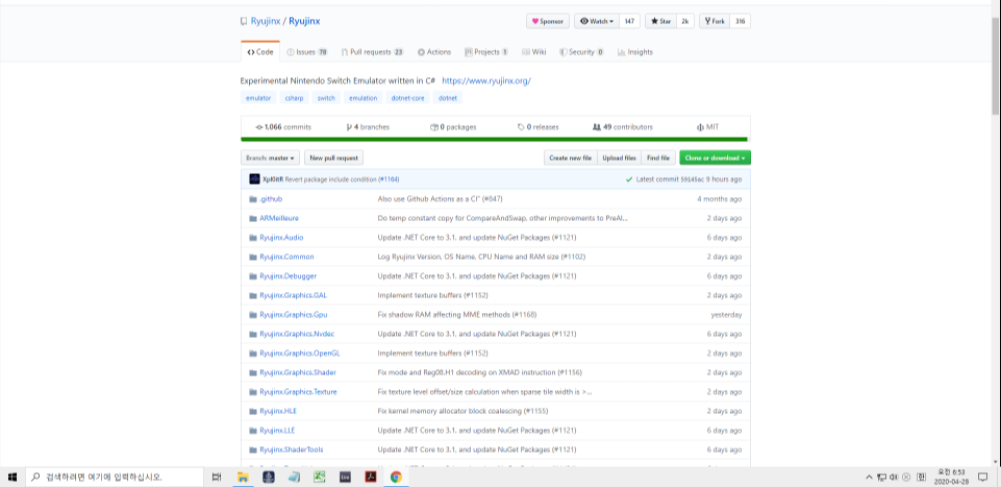
Task: View the 4 branches list
Action: tap(368, 127)
